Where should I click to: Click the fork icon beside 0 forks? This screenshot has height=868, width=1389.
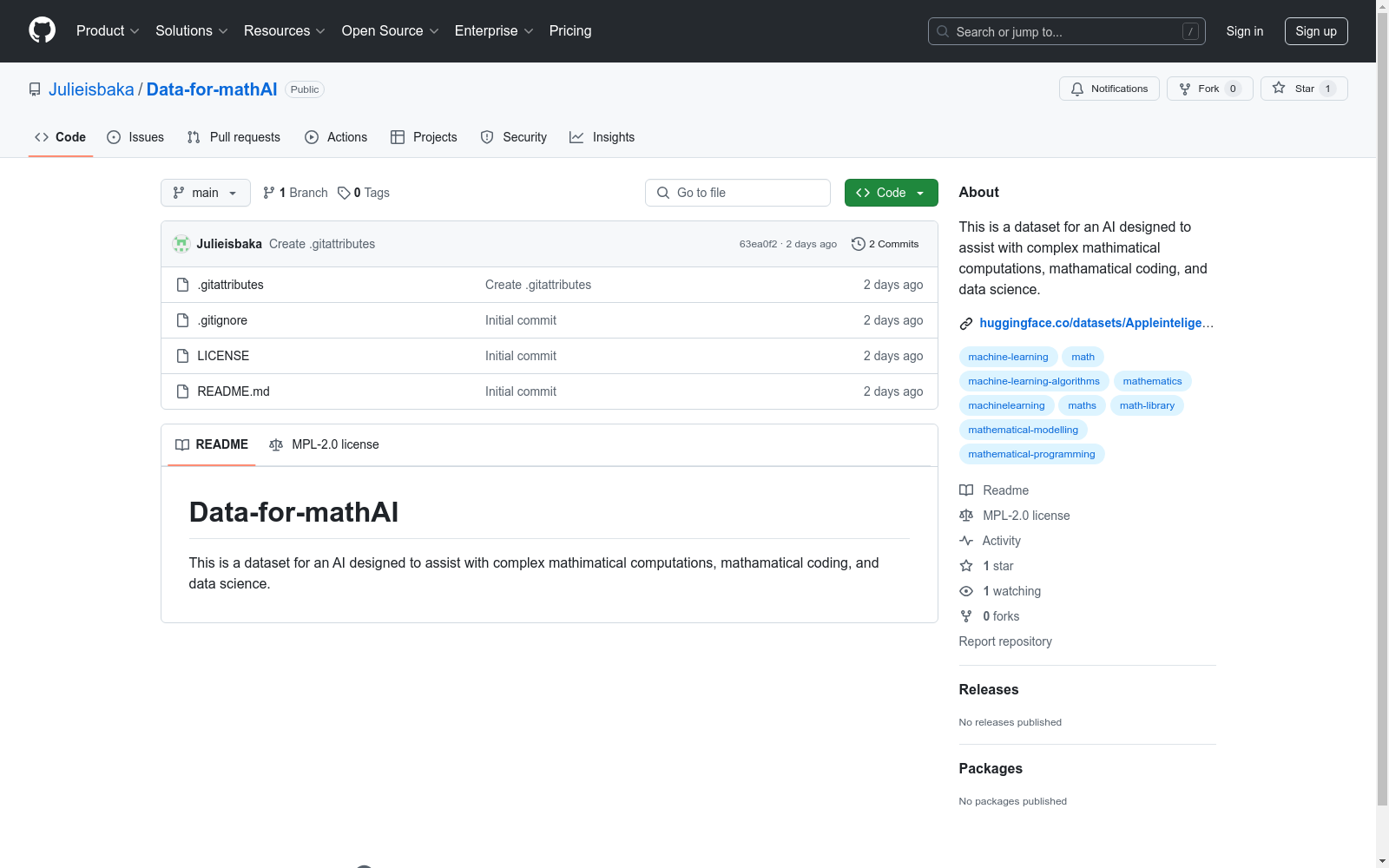(966, 616)
